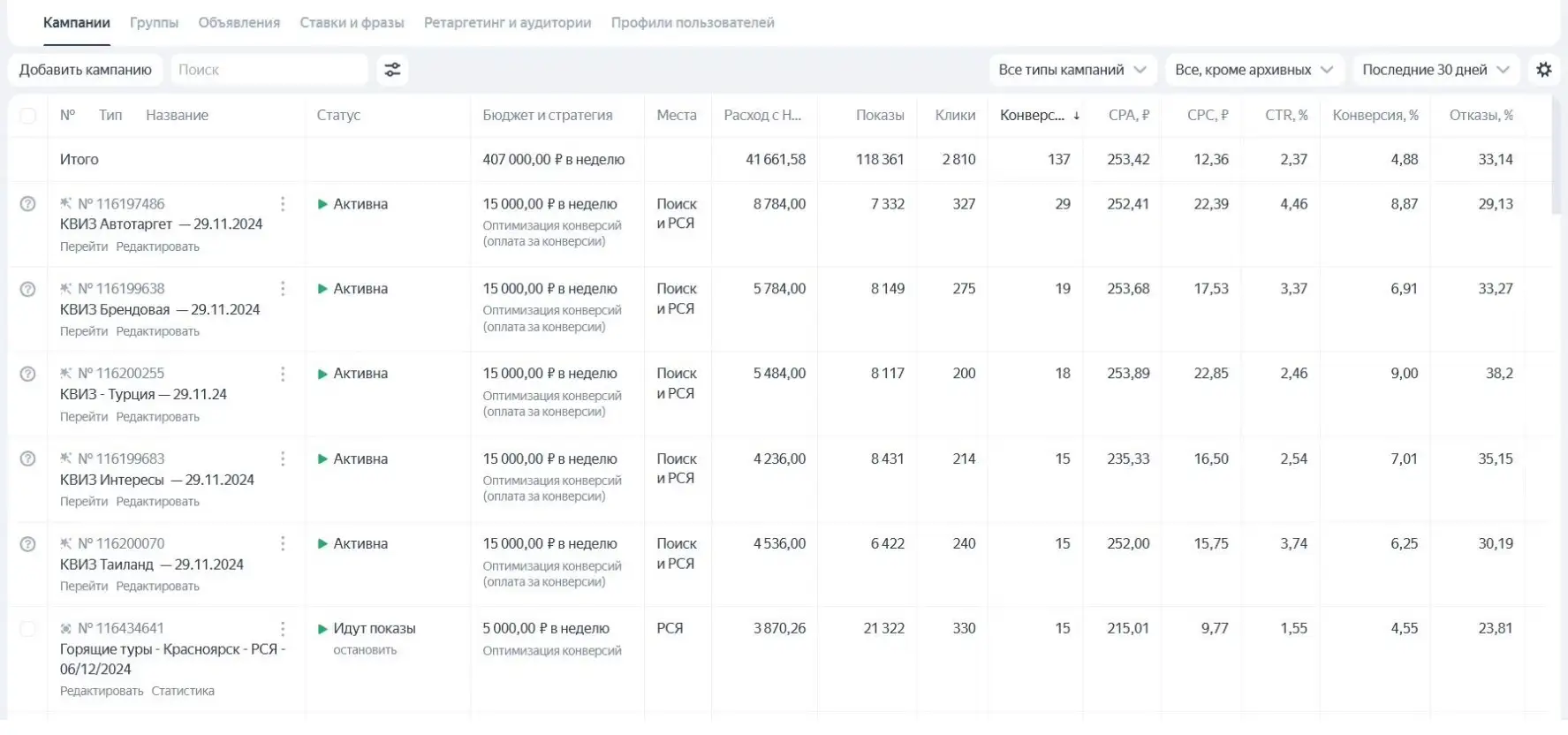Open the filter settings icon next to search
Screen dimensions: 1568x735
tap(392, 70)
